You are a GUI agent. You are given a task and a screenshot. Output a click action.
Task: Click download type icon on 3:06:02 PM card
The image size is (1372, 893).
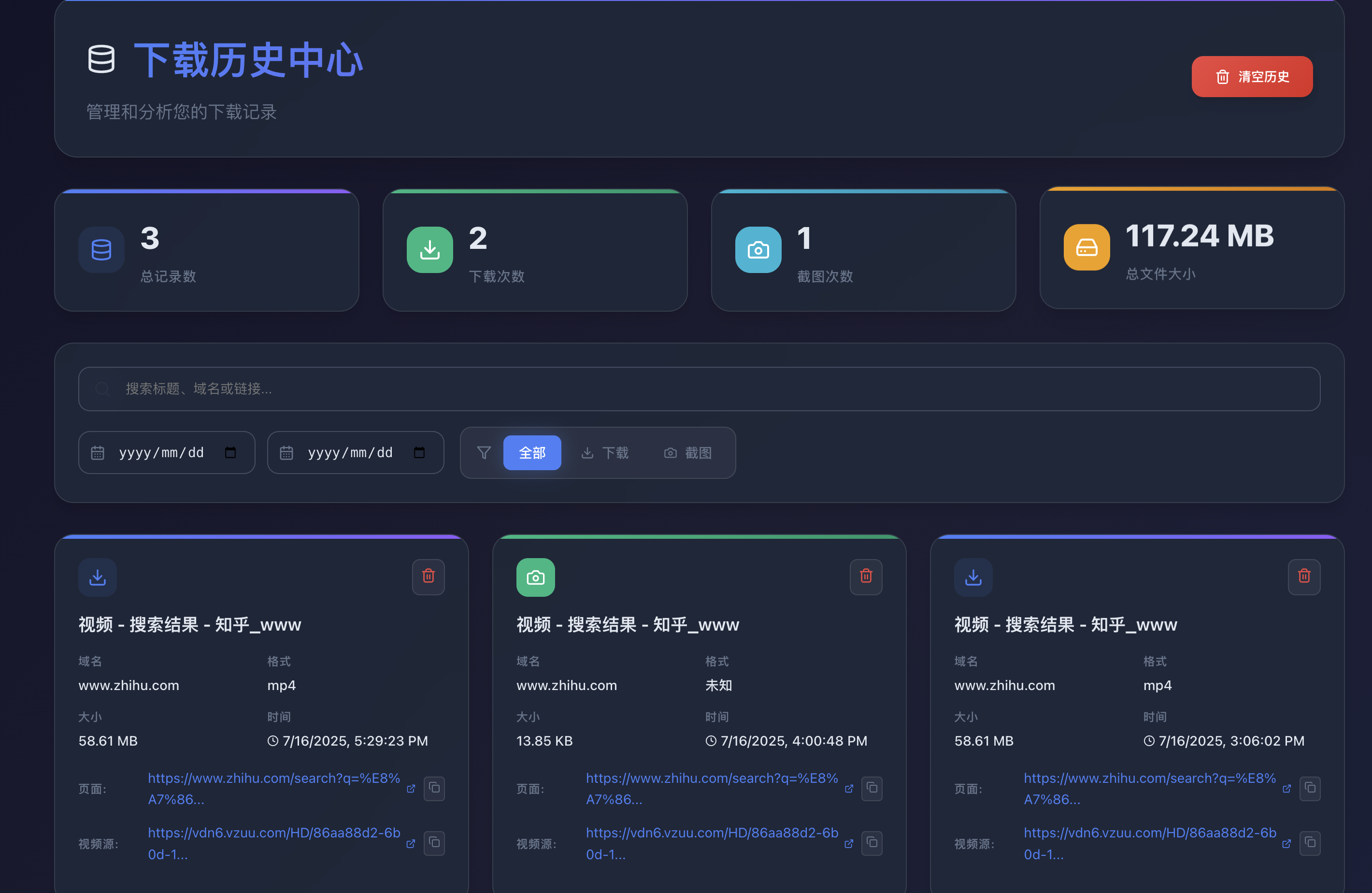click(973, 577)
